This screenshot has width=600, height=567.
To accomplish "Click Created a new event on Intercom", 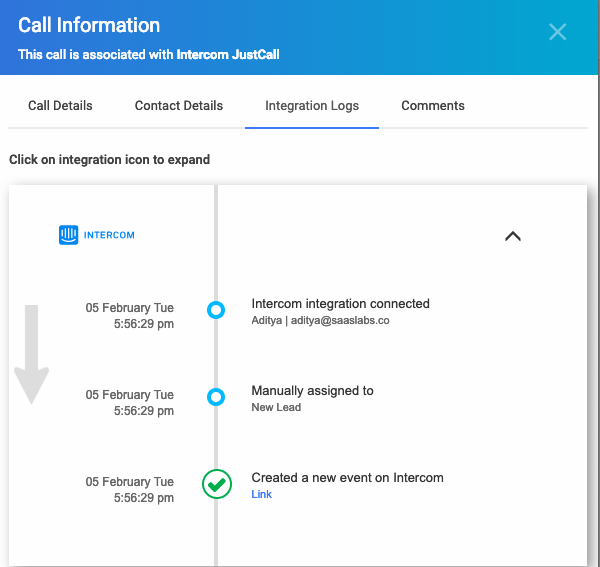I will click(x=347, y=478).
